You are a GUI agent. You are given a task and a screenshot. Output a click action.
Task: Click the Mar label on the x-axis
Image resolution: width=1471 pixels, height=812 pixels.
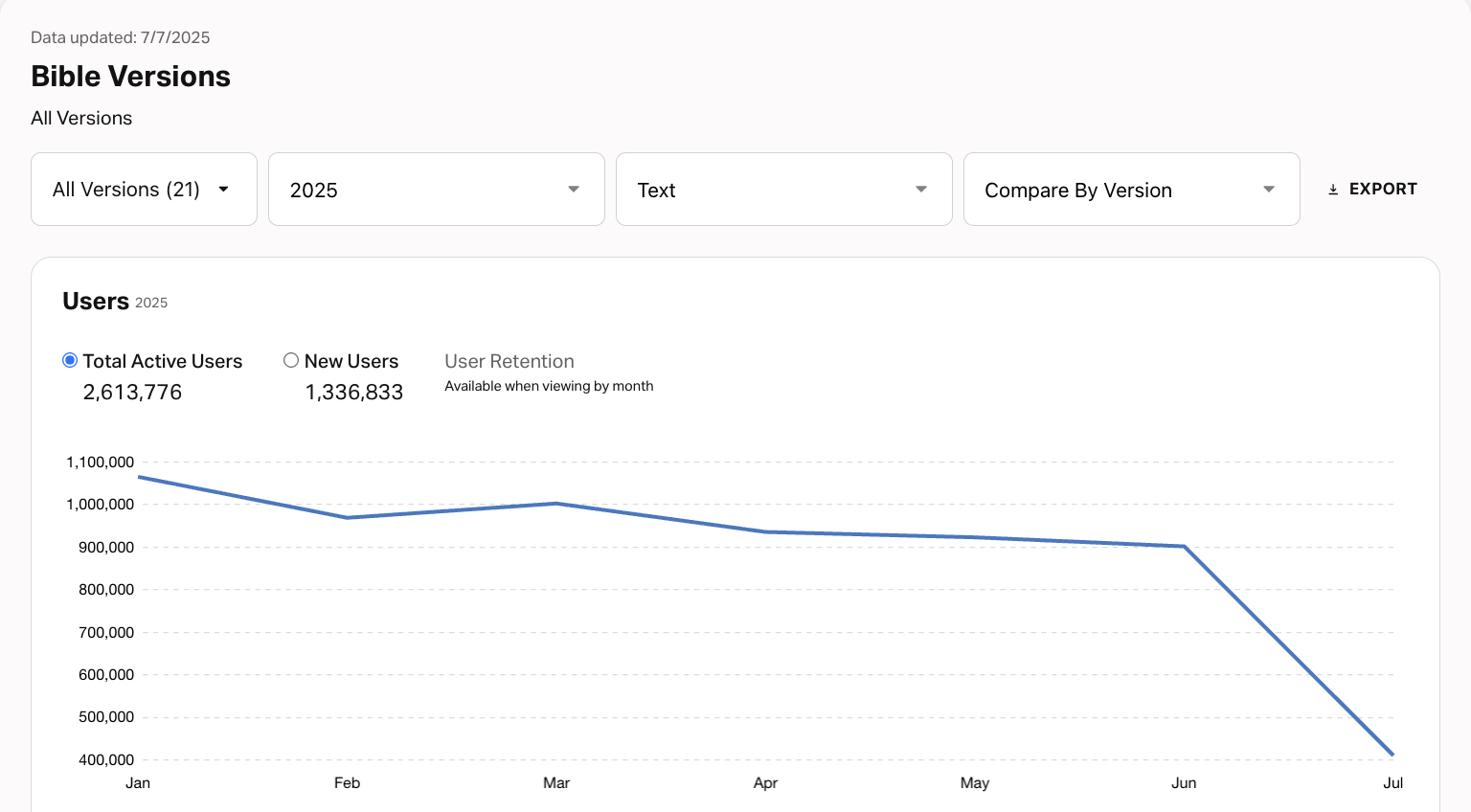point(556,783)
